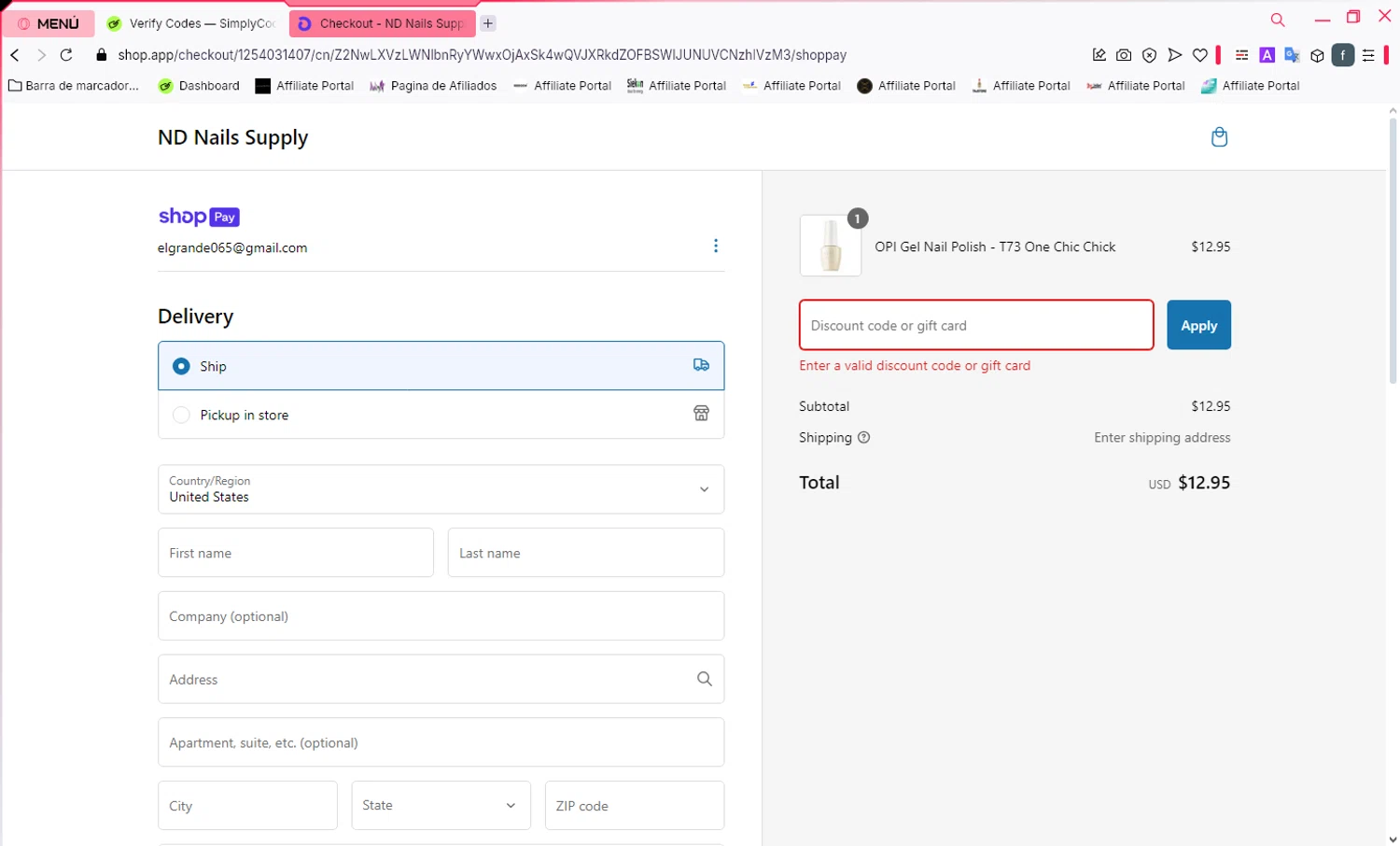This screenshot has height=846, width=1400.
Task: Open the three-dot account options menu
Action: coord(716,246)
